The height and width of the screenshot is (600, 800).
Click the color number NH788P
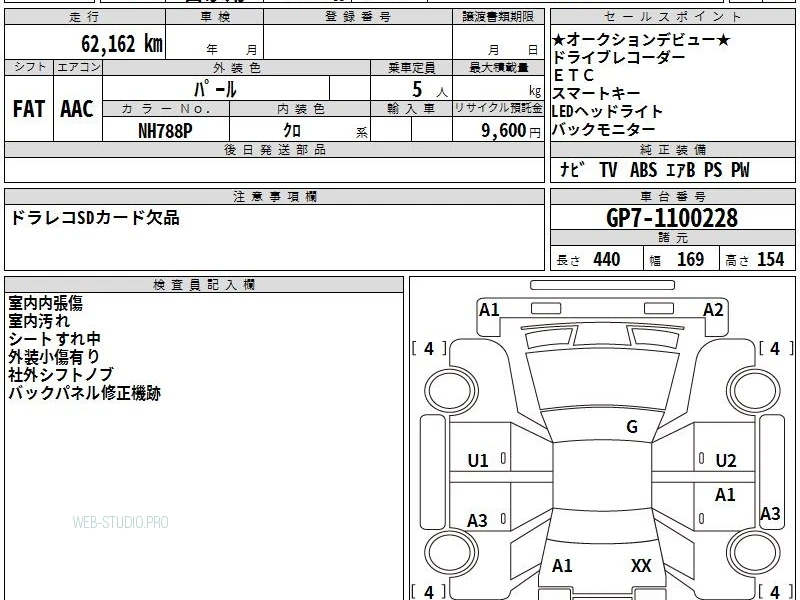[x=165, y=131]
